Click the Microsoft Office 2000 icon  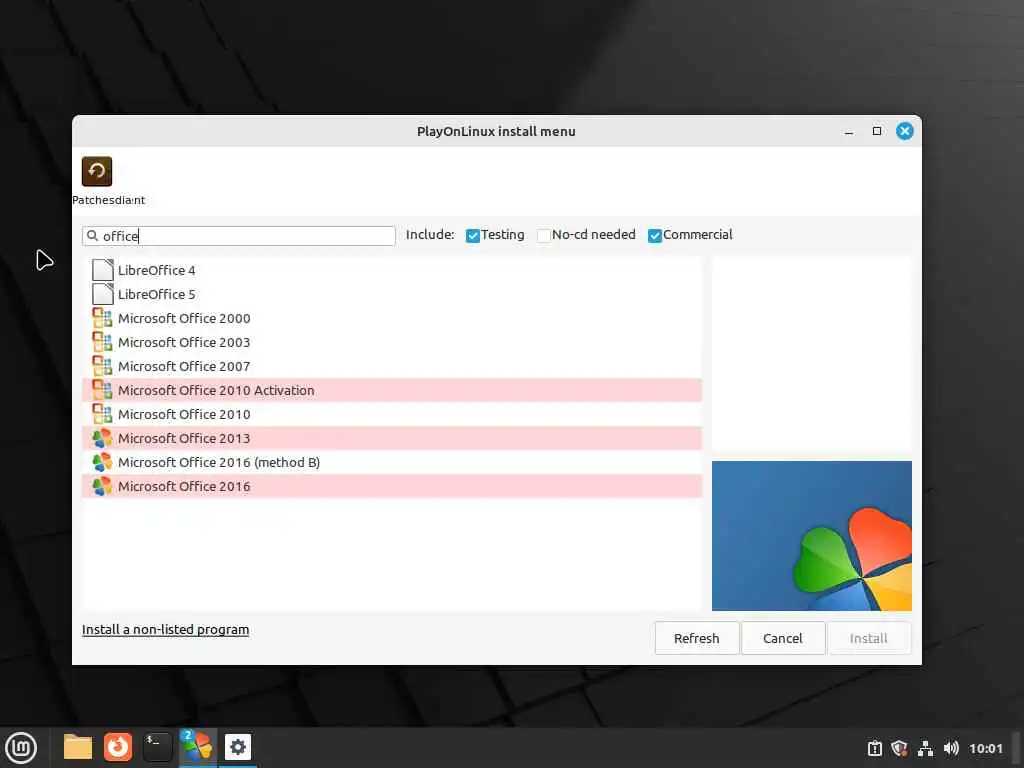[x=102, y=318]
